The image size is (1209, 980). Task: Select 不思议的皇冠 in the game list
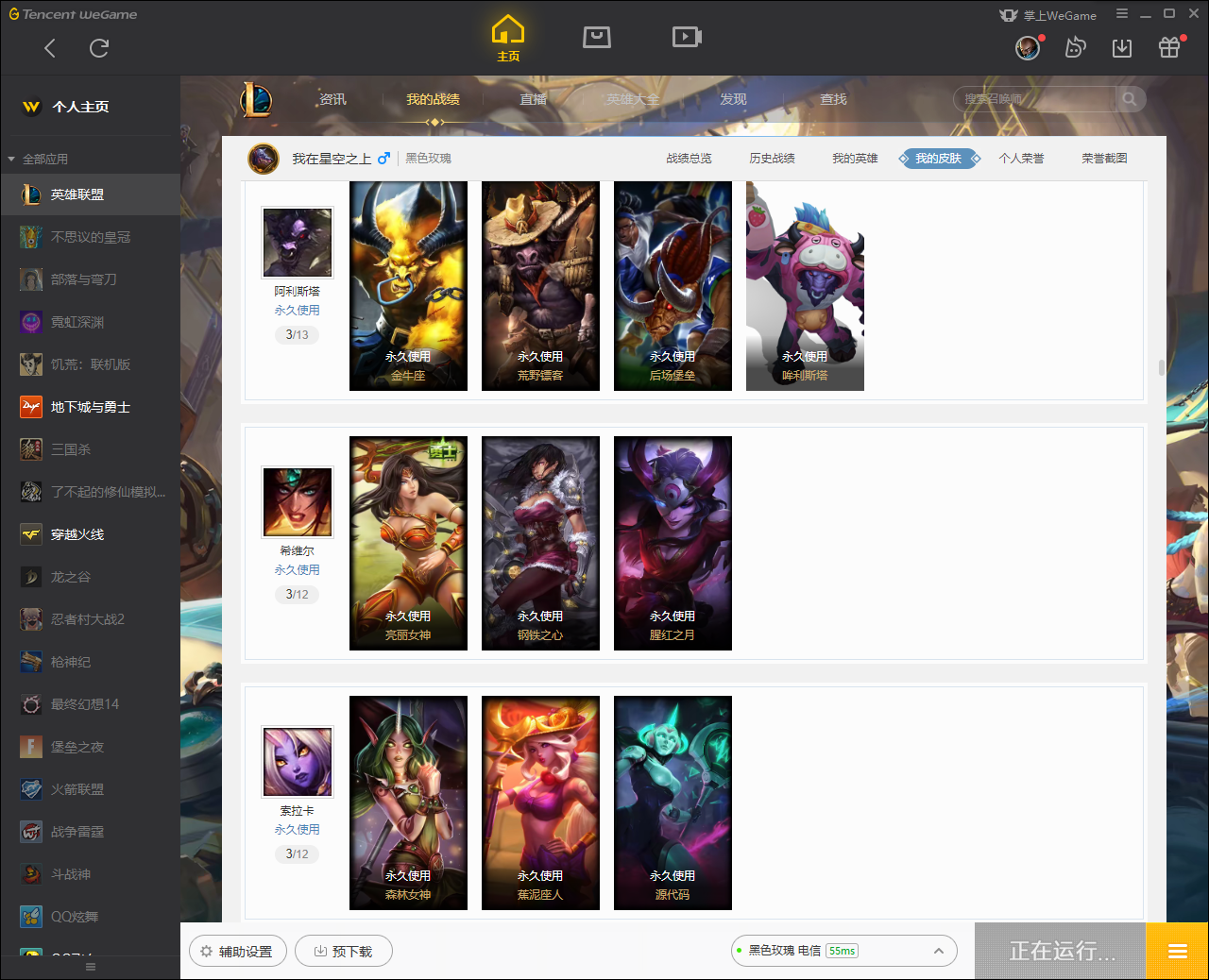click(90, 237)
